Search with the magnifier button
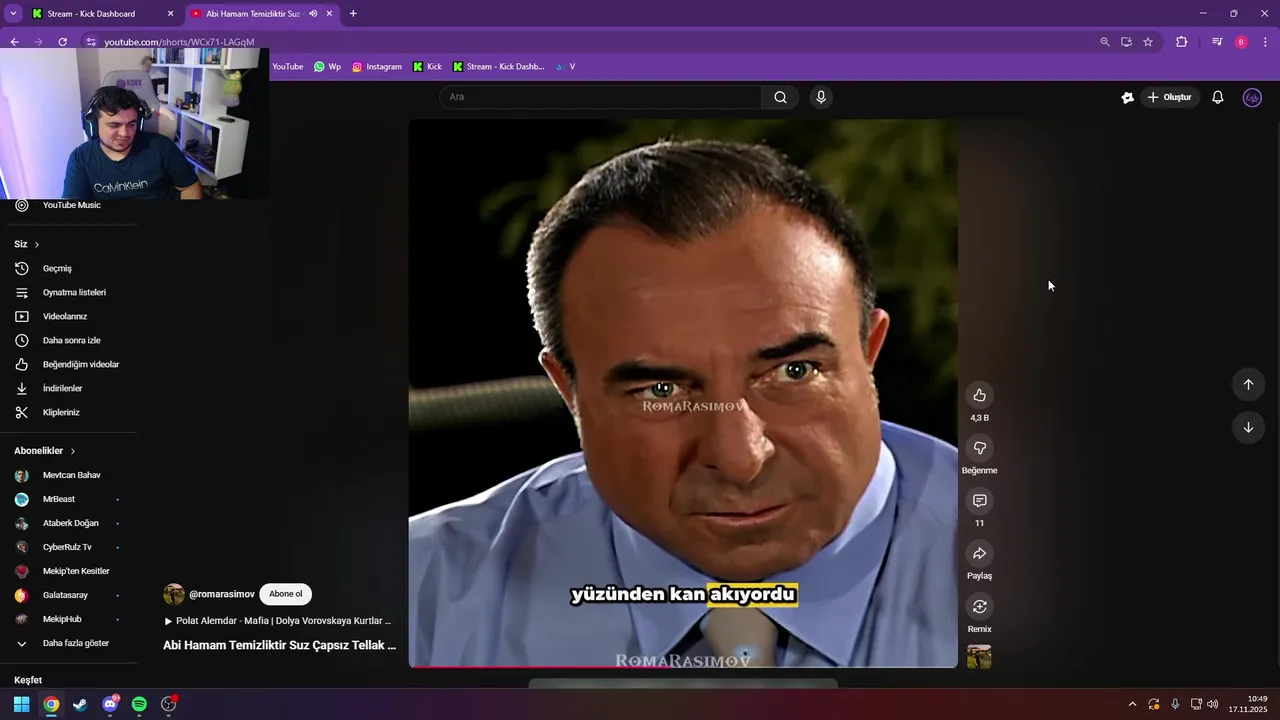Viewport: 1280px width, 720px height. pyautogui.click(x=780, y=97)
